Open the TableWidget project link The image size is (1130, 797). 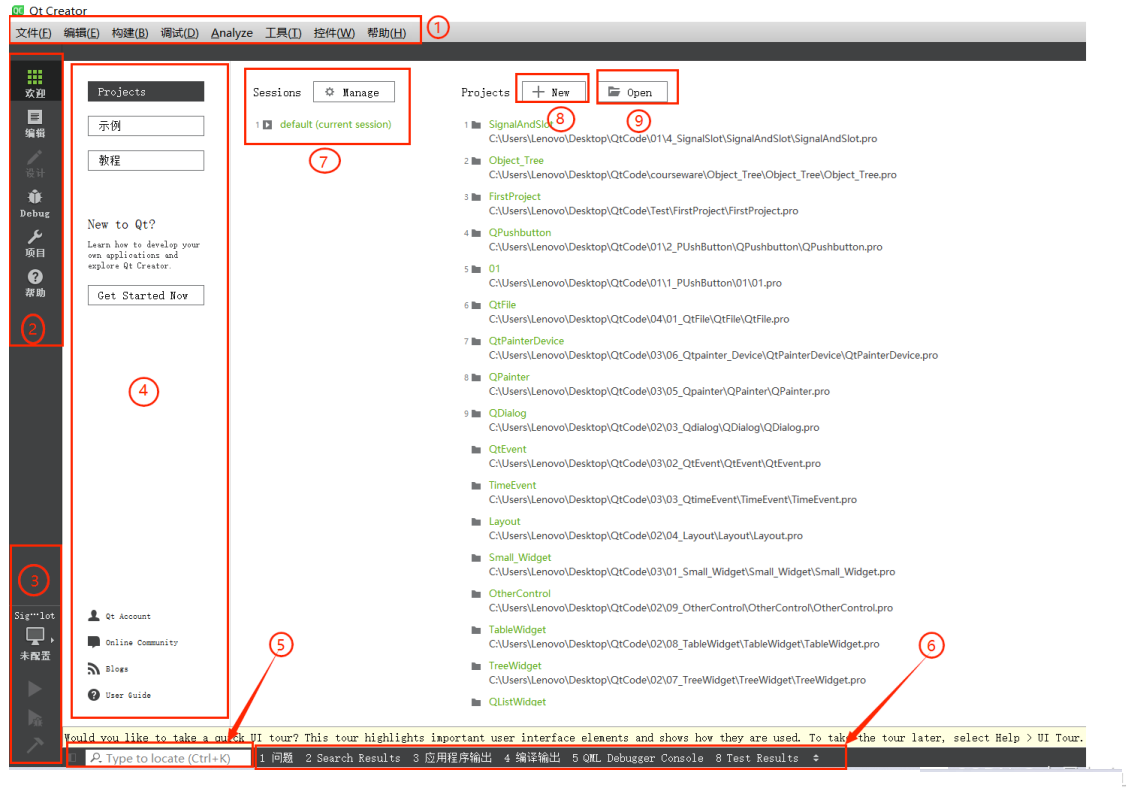pyautogui.click(x=517, y=629)
